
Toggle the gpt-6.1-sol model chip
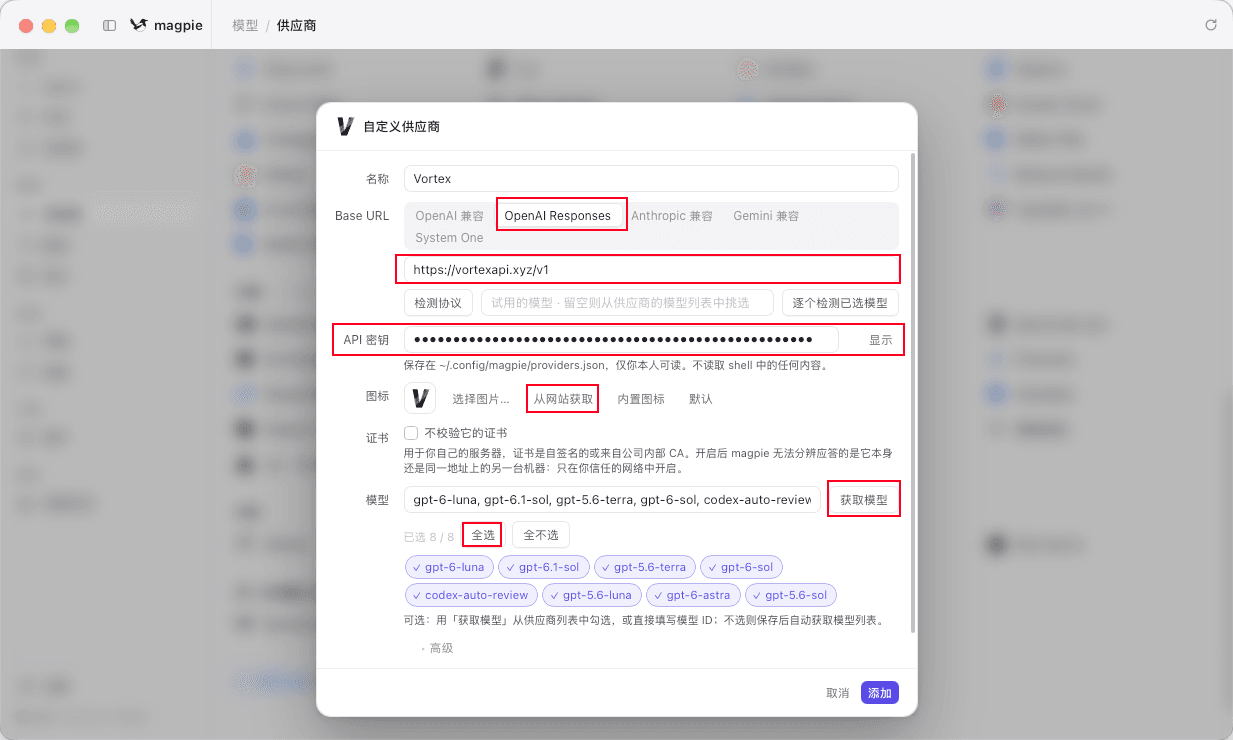point(542,567)
